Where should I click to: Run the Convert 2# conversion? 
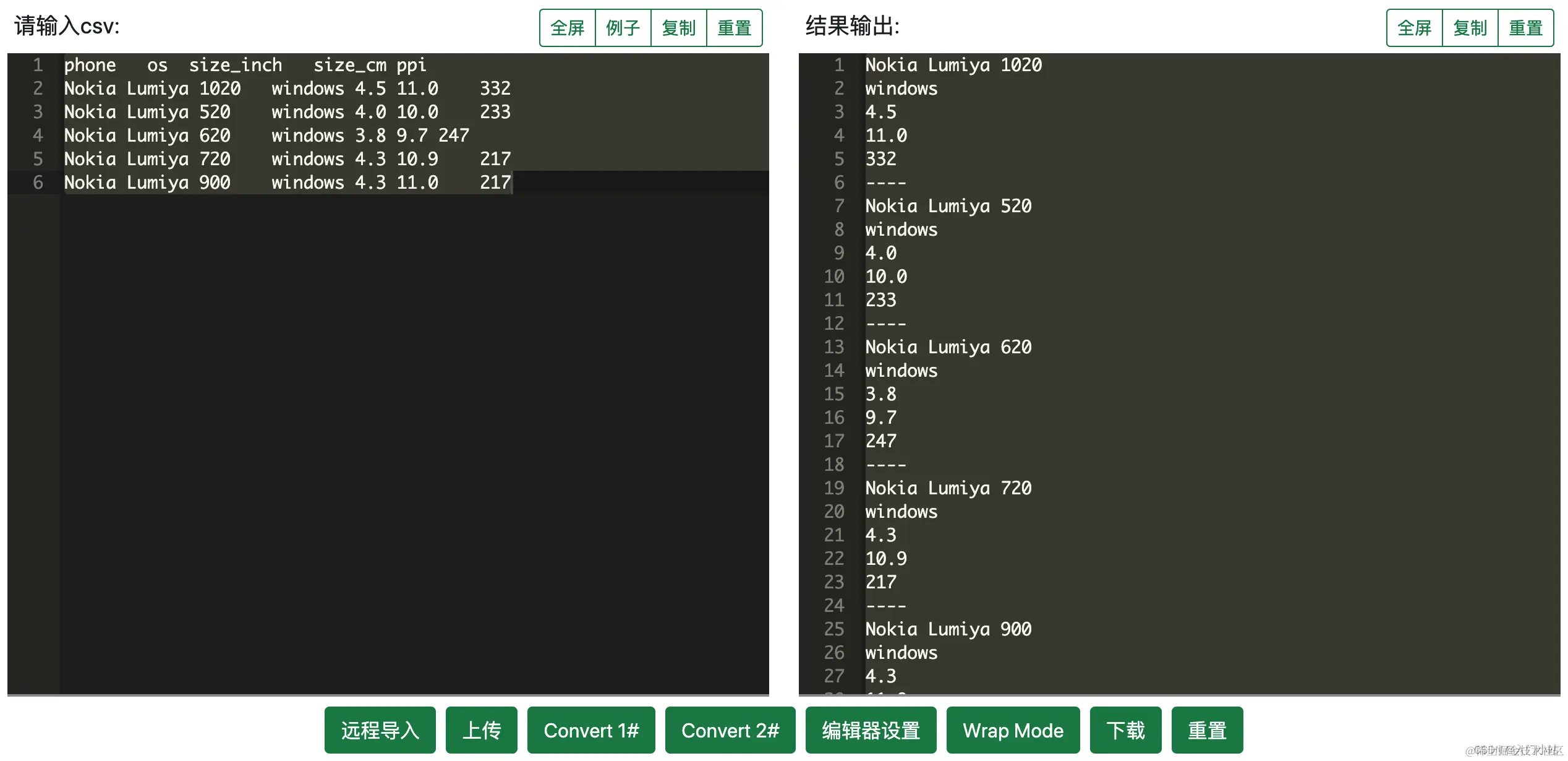[x=730, y=730]
